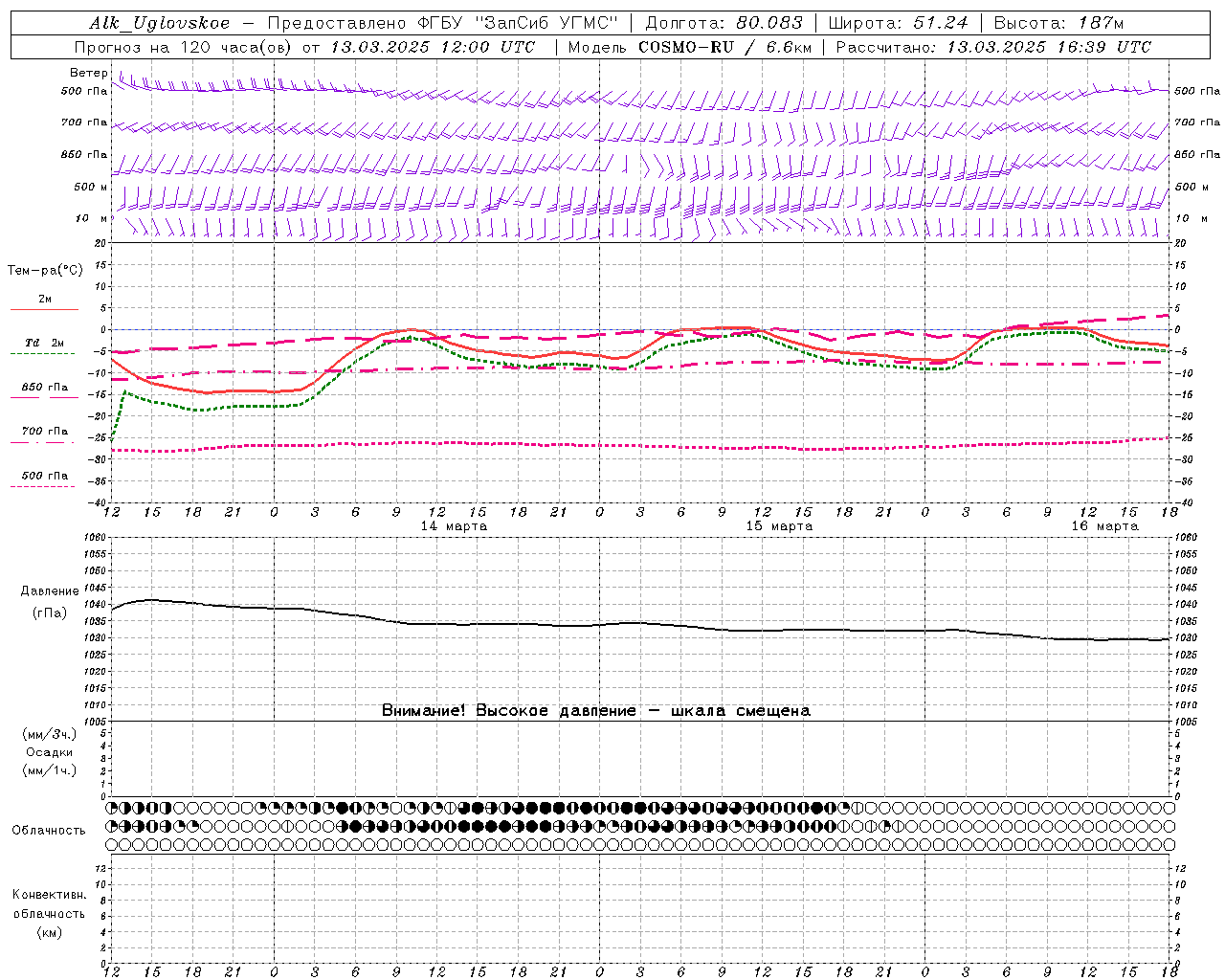
Task: Click the 850 гПа wind level label on the left
Action: (84, 154)
